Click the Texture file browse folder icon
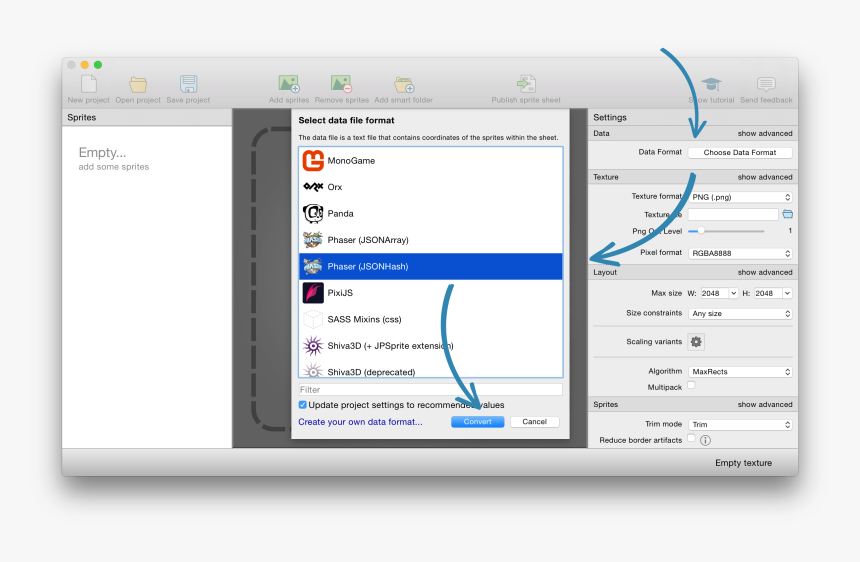 pos(788,214)
